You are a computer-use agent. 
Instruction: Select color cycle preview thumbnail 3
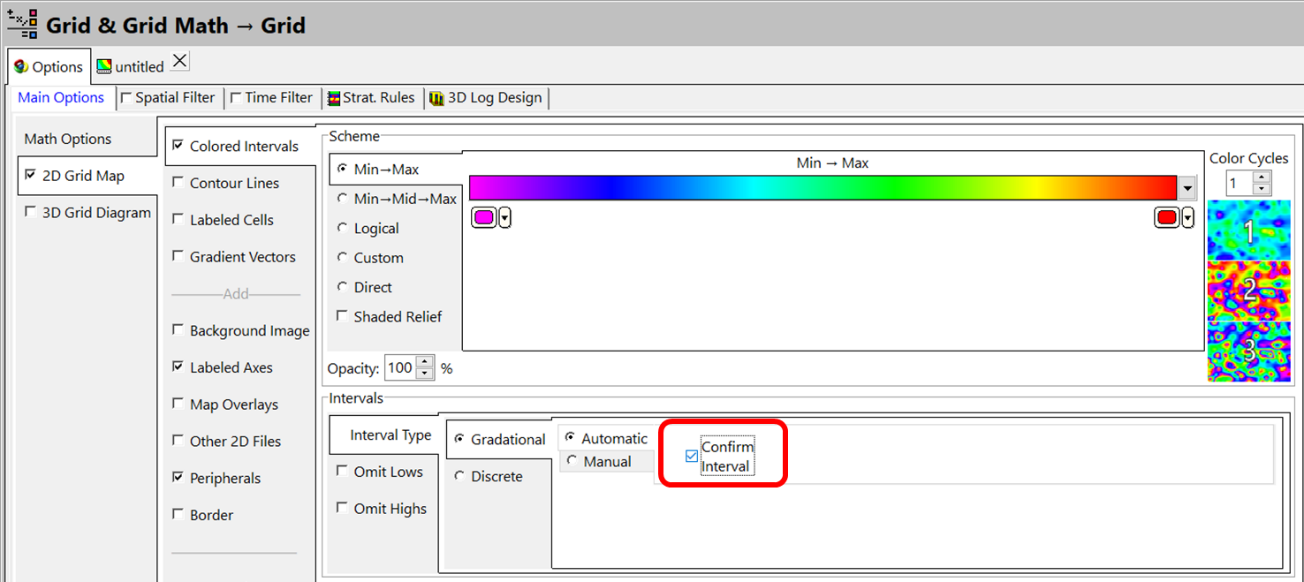point(1248,350)
